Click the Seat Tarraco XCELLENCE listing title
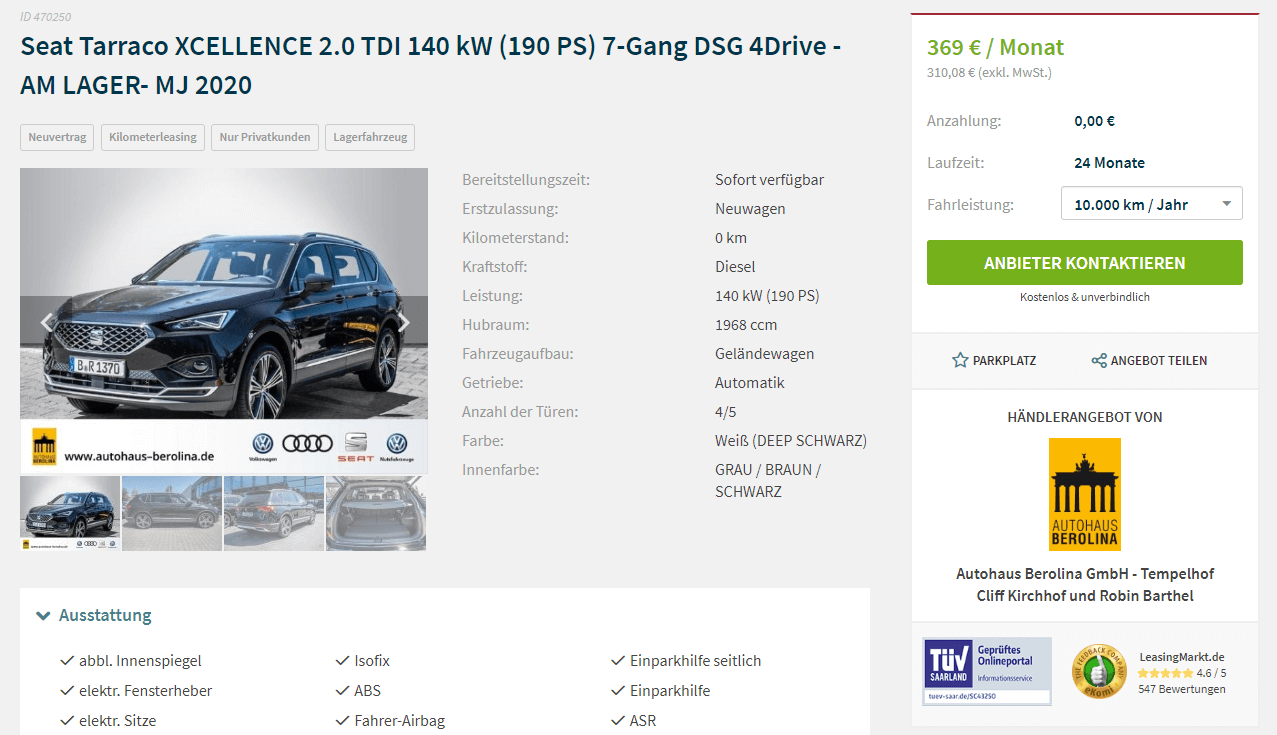This screenshot has width=1277, height=735. 431,66
